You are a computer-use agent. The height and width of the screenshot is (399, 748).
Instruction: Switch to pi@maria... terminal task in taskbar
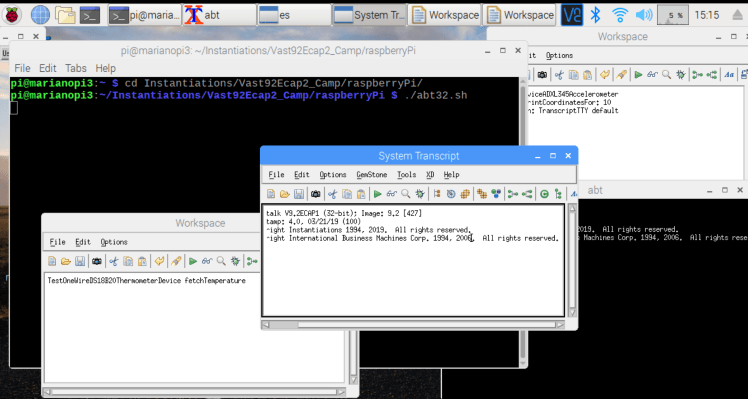point(145,15)
